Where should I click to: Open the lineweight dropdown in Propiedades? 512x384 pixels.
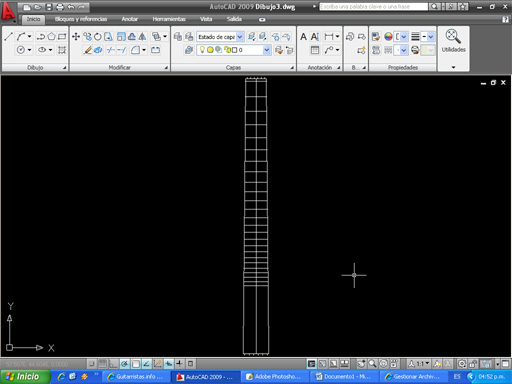click(431, 37)
